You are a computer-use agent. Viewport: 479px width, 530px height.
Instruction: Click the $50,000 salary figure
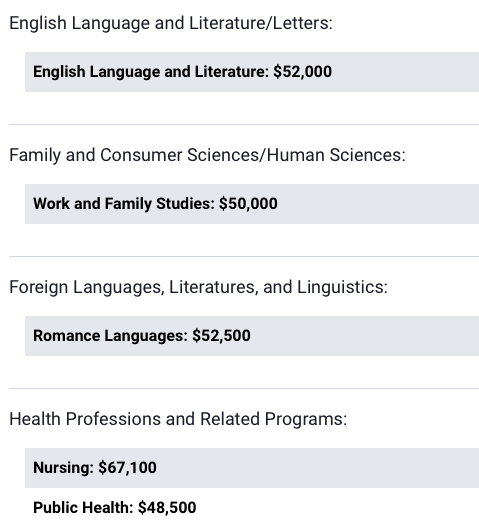click(x=248, y=204)
